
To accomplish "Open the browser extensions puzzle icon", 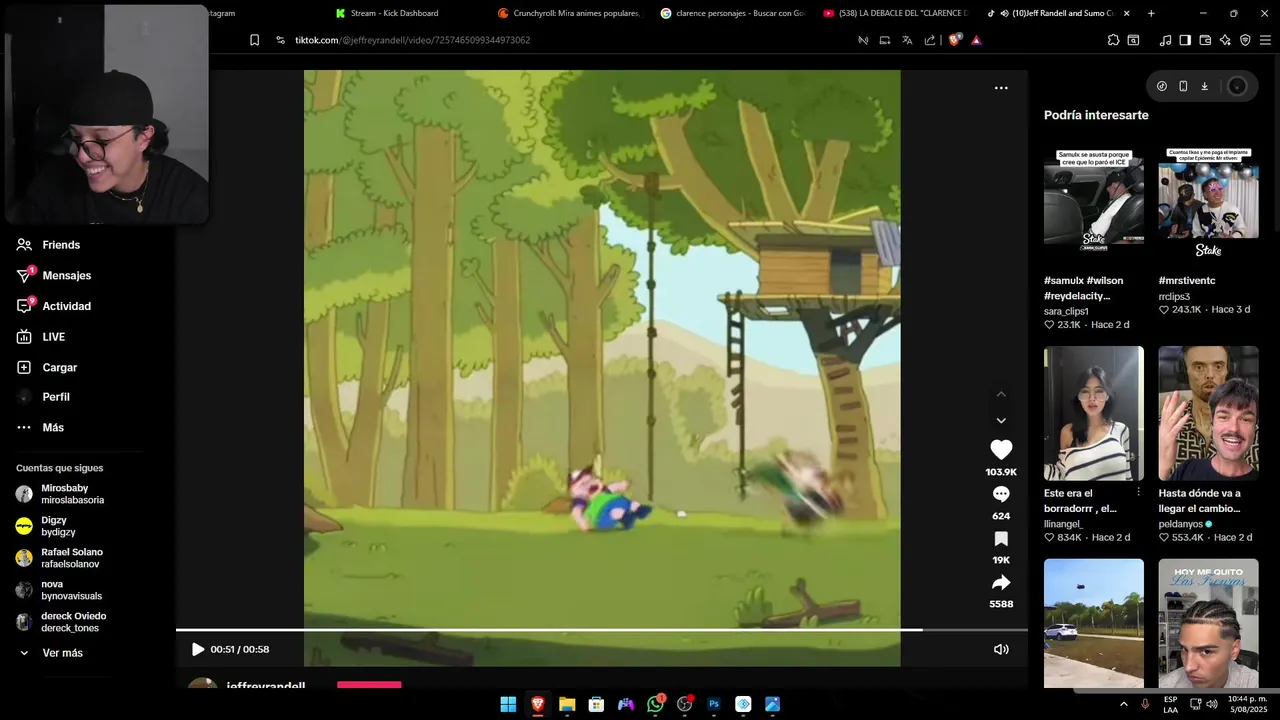I will pos(1113,40).
